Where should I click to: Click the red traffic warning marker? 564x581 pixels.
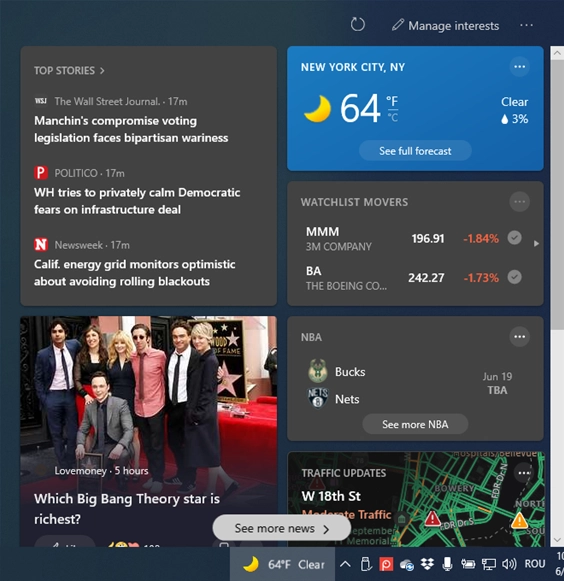432,519
